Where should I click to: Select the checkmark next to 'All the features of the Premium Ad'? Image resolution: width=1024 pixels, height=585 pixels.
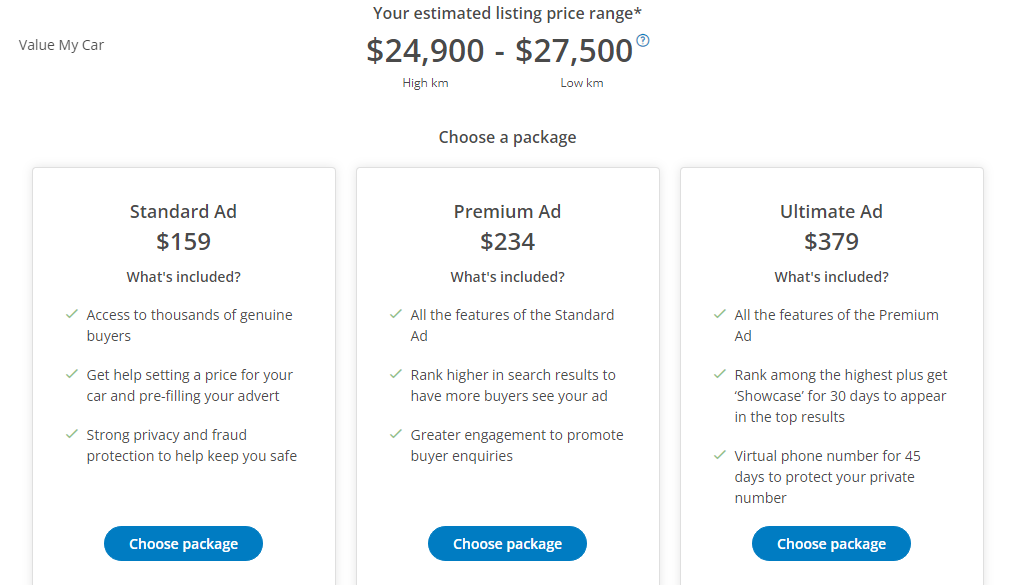(720, 314)
